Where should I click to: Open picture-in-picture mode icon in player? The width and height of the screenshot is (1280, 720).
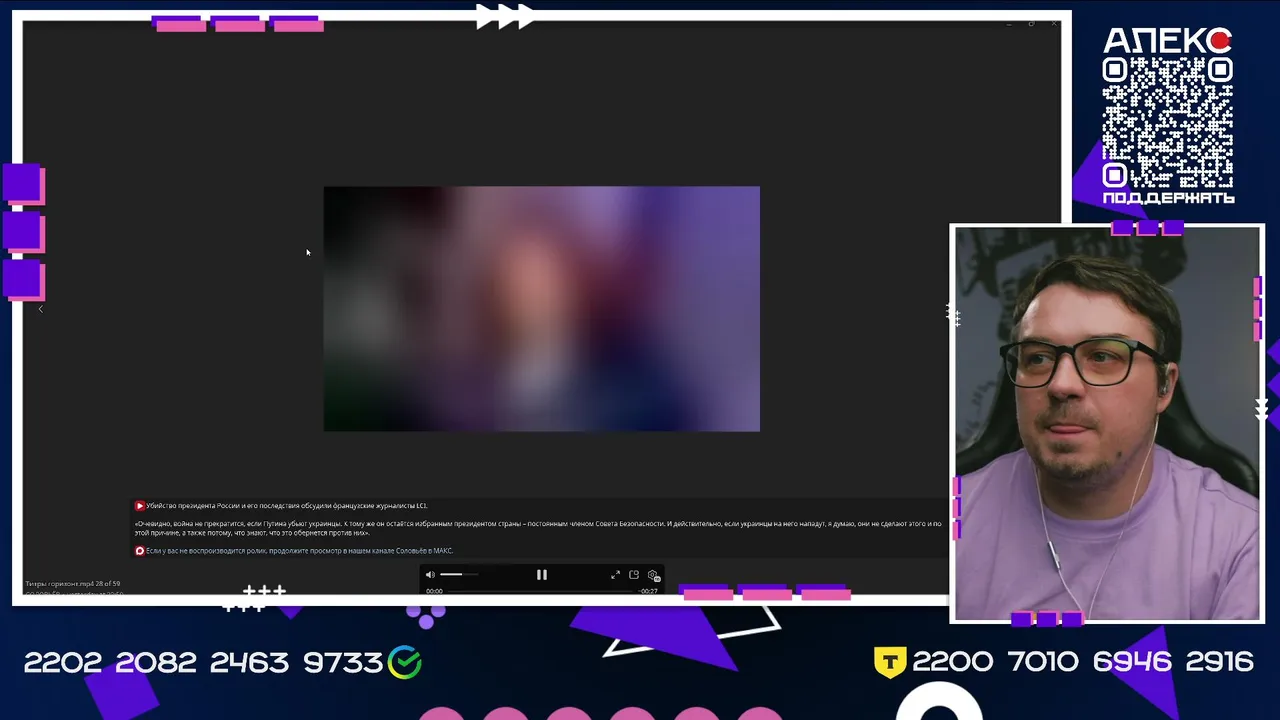634,575
